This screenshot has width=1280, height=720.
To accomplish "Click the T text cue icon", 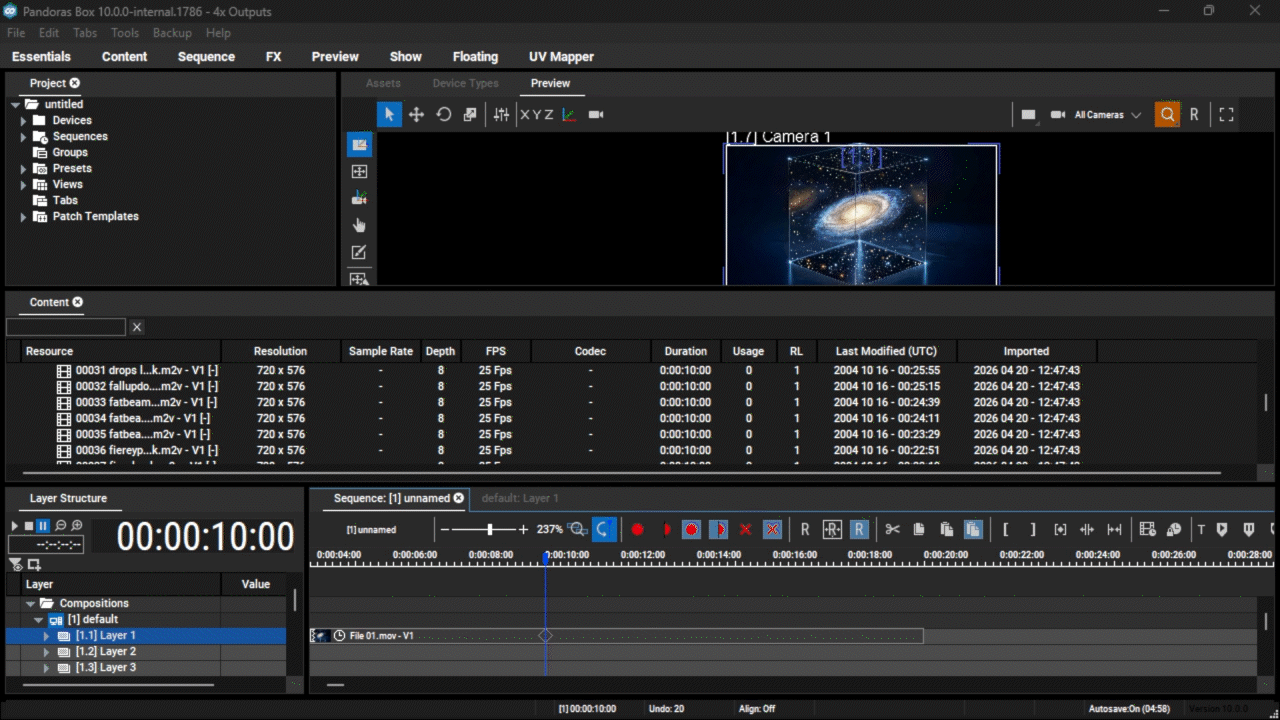I will pos(1201,530).
